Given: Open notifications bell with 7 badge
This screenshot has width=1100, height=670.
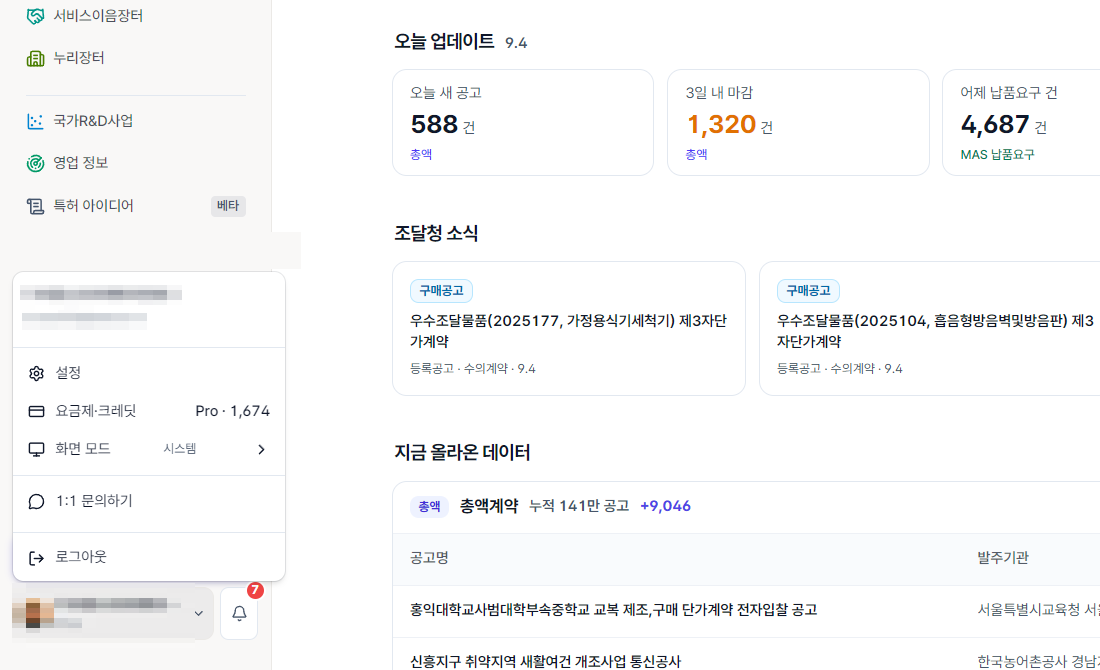Looking at the screenshot, I should click(239, 613).
